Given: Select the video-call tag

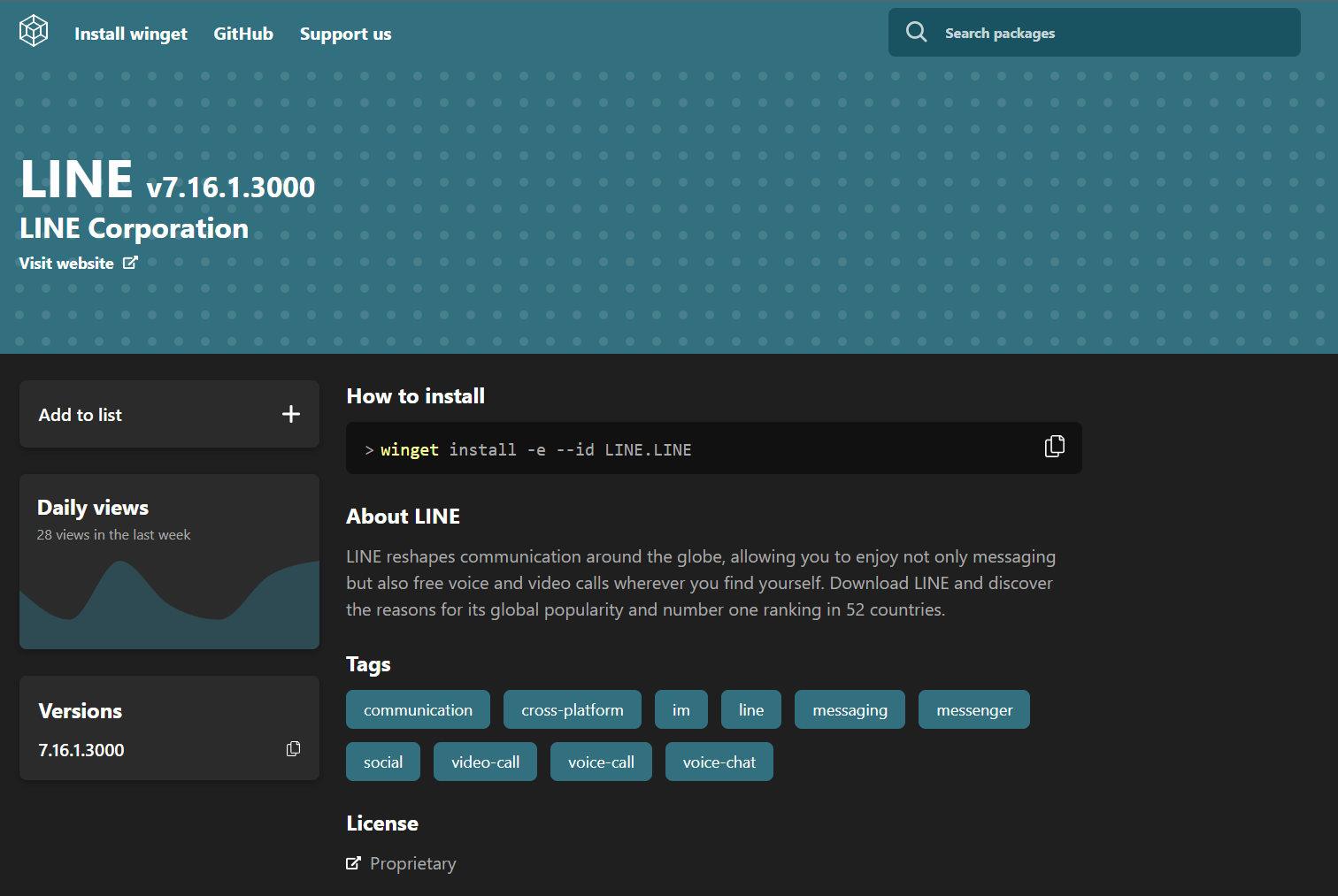Looking at the screenshot, I should click(485, 762).
